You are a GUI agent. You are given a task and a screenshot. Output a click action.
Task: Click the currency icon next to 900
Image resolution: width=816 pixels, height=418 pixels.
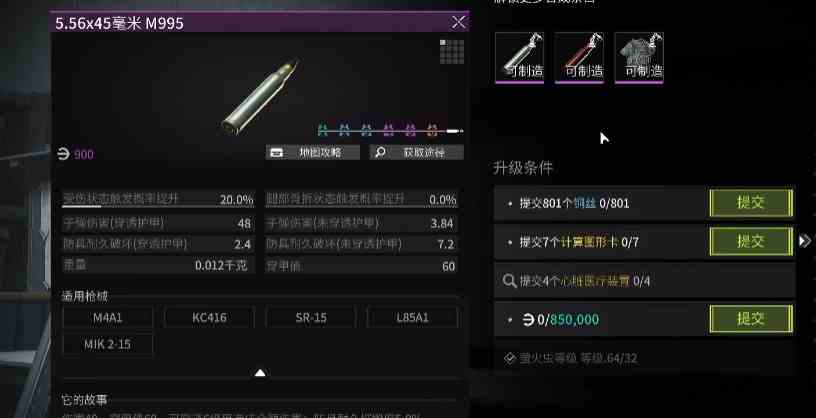63,155
